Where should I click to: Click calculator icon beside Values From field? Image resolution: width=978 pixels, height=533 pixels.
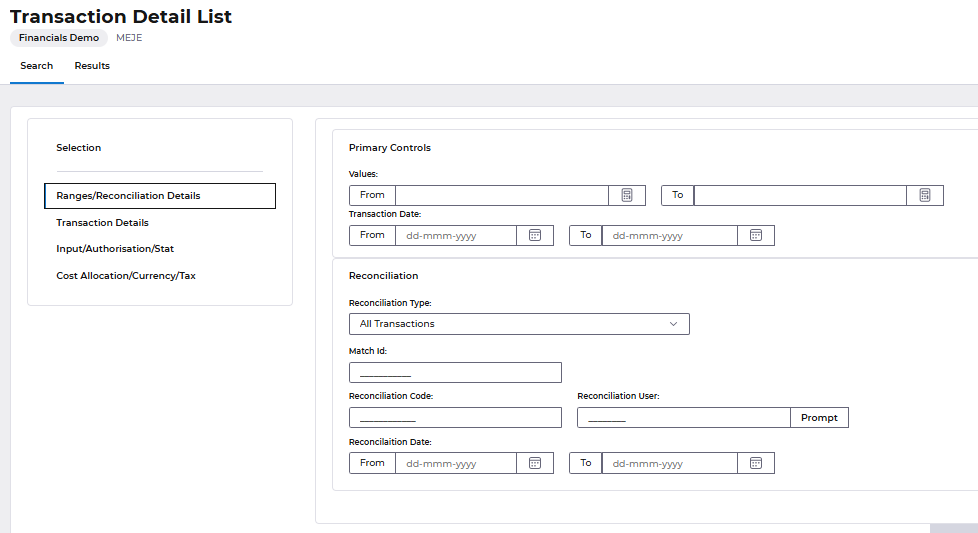(627, 195)
